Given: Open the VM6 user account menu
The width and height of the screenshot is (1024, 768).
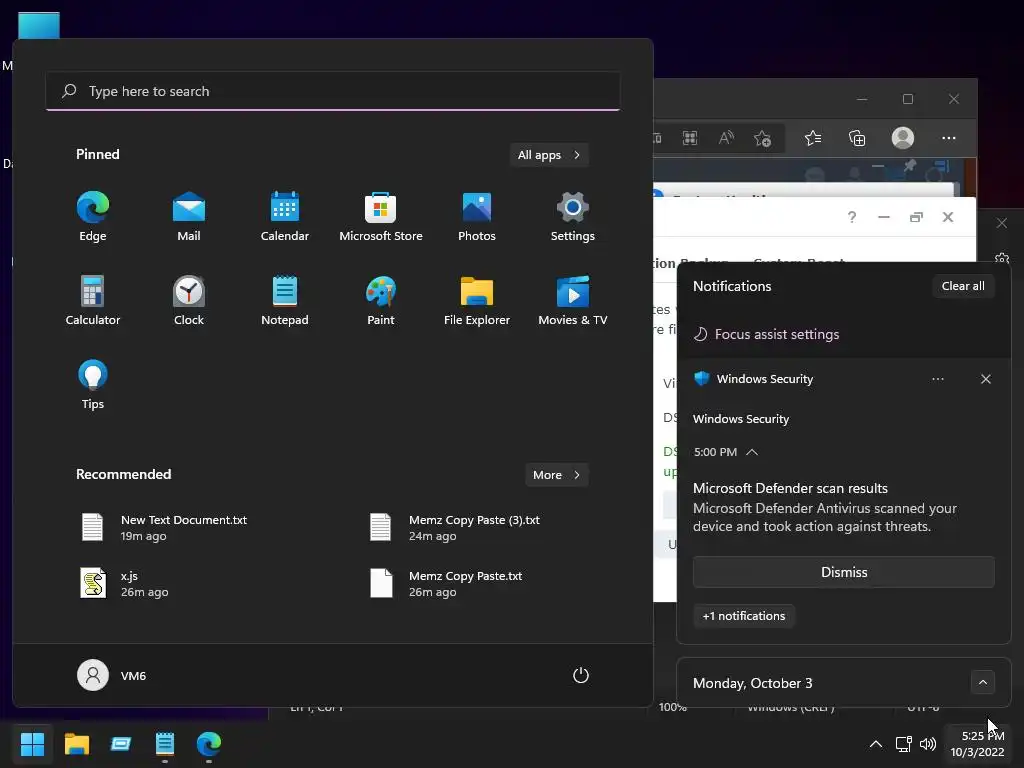Looking at the screenshot, I should [x=112, y=675].
